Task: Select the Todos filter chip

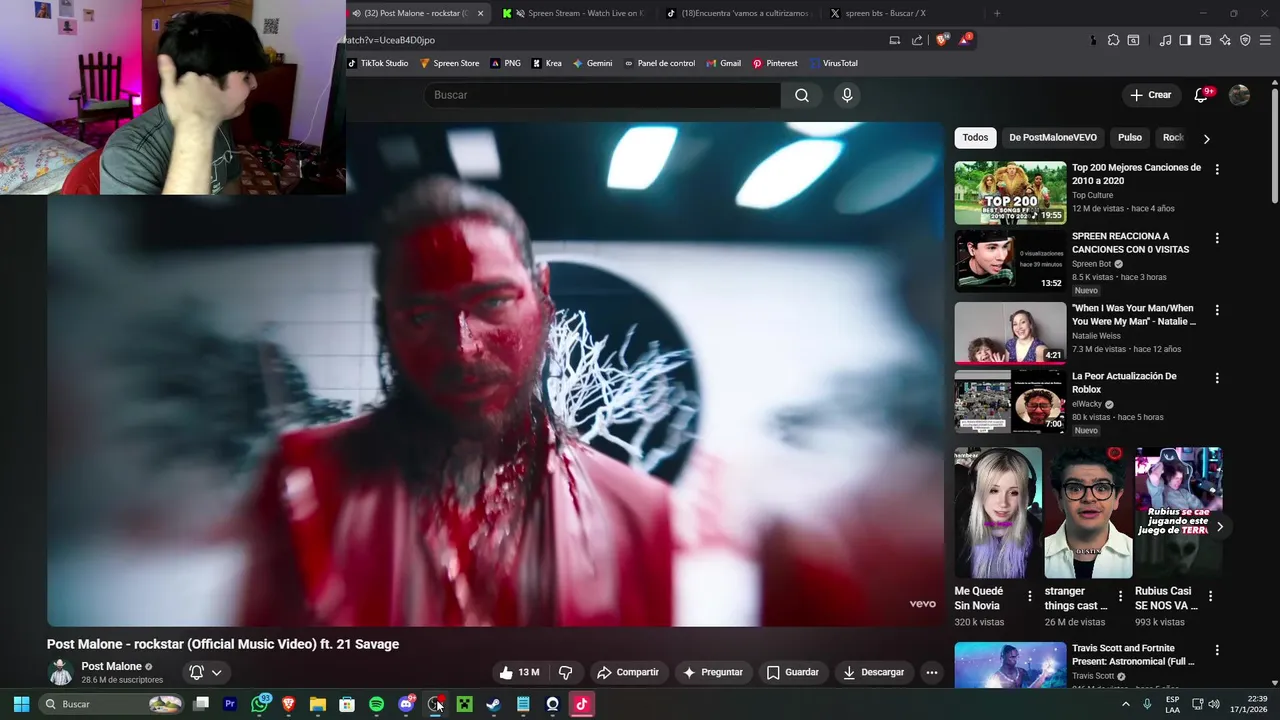Action: click(975, 138)
